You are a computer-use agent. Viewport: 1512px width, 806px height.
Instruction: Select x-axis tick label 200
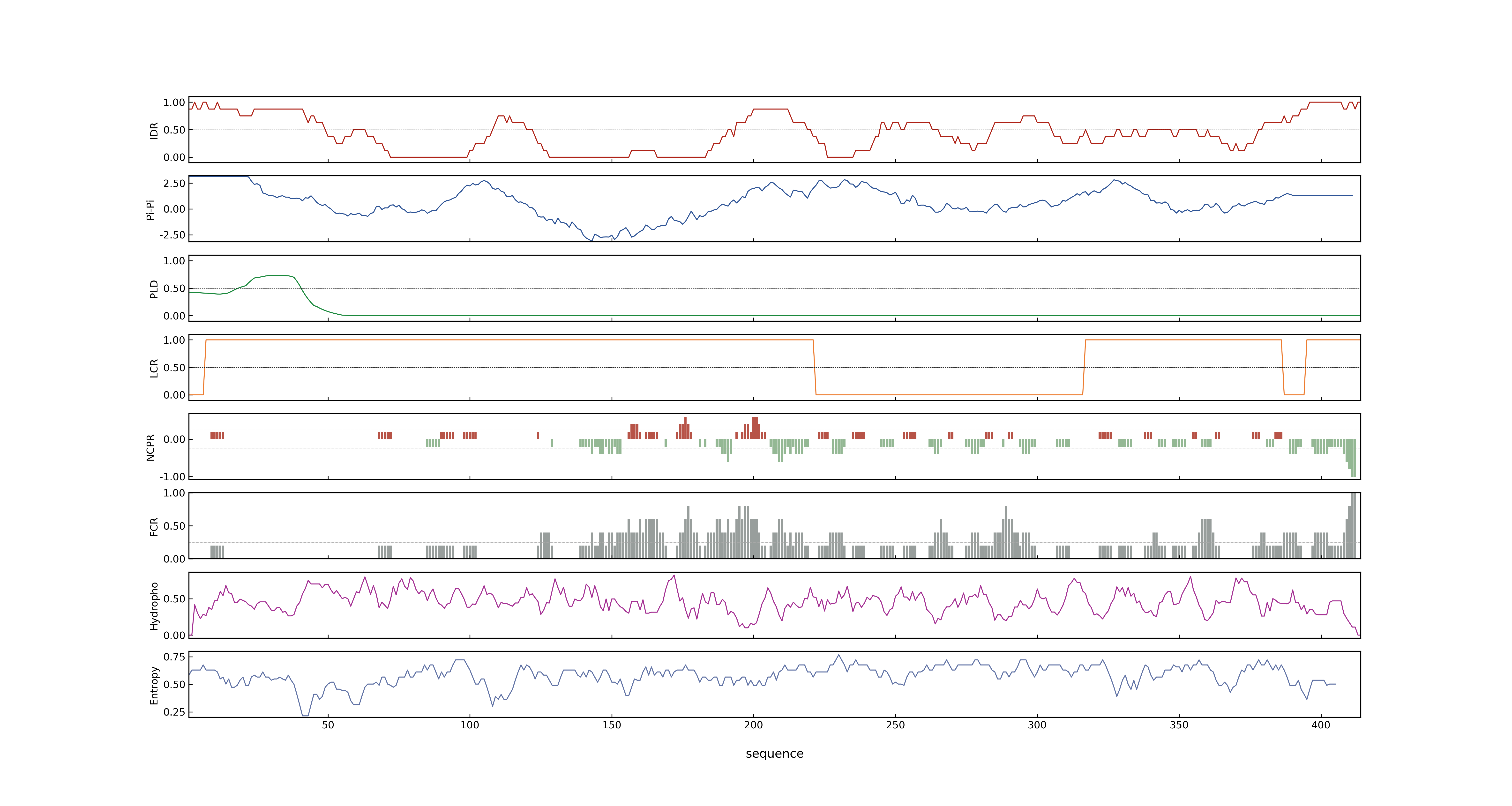coord(753,725)
